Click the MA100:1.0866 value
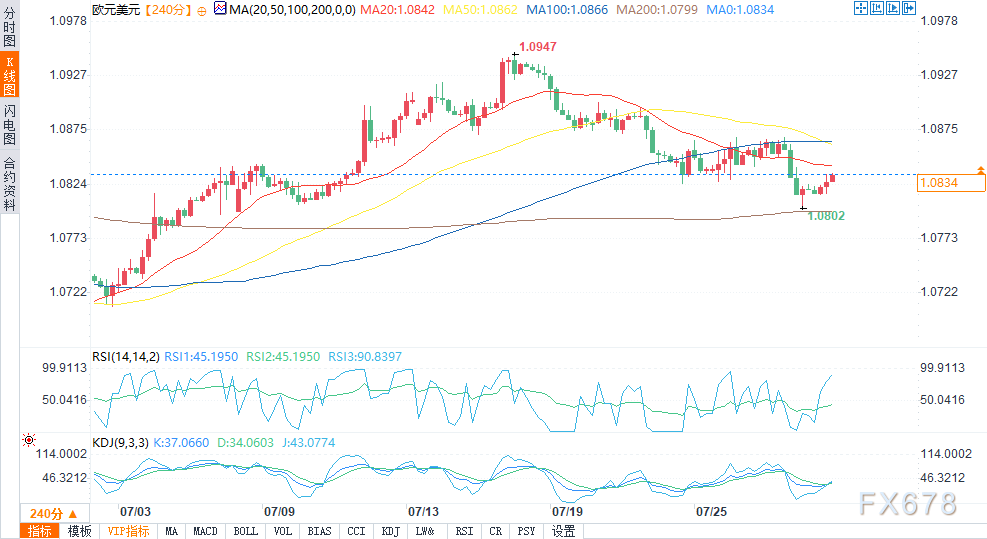 coord(567,9)
